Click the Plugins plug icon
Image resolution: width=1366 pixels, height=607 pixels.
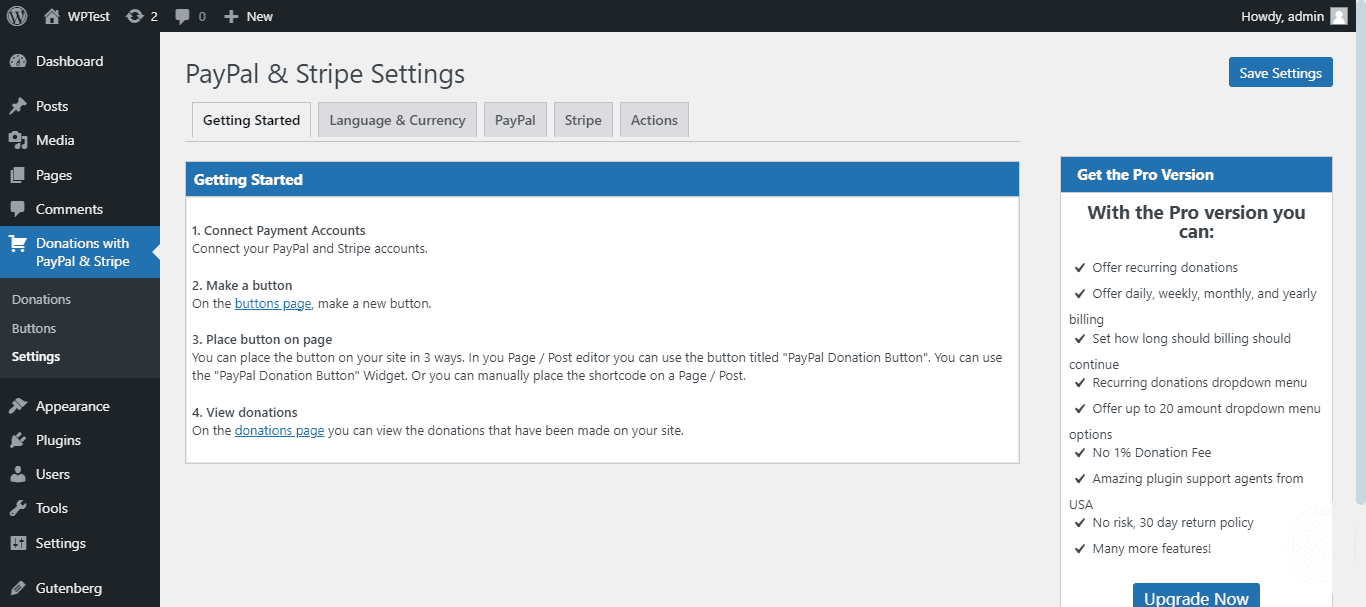[x=18, y=440]
